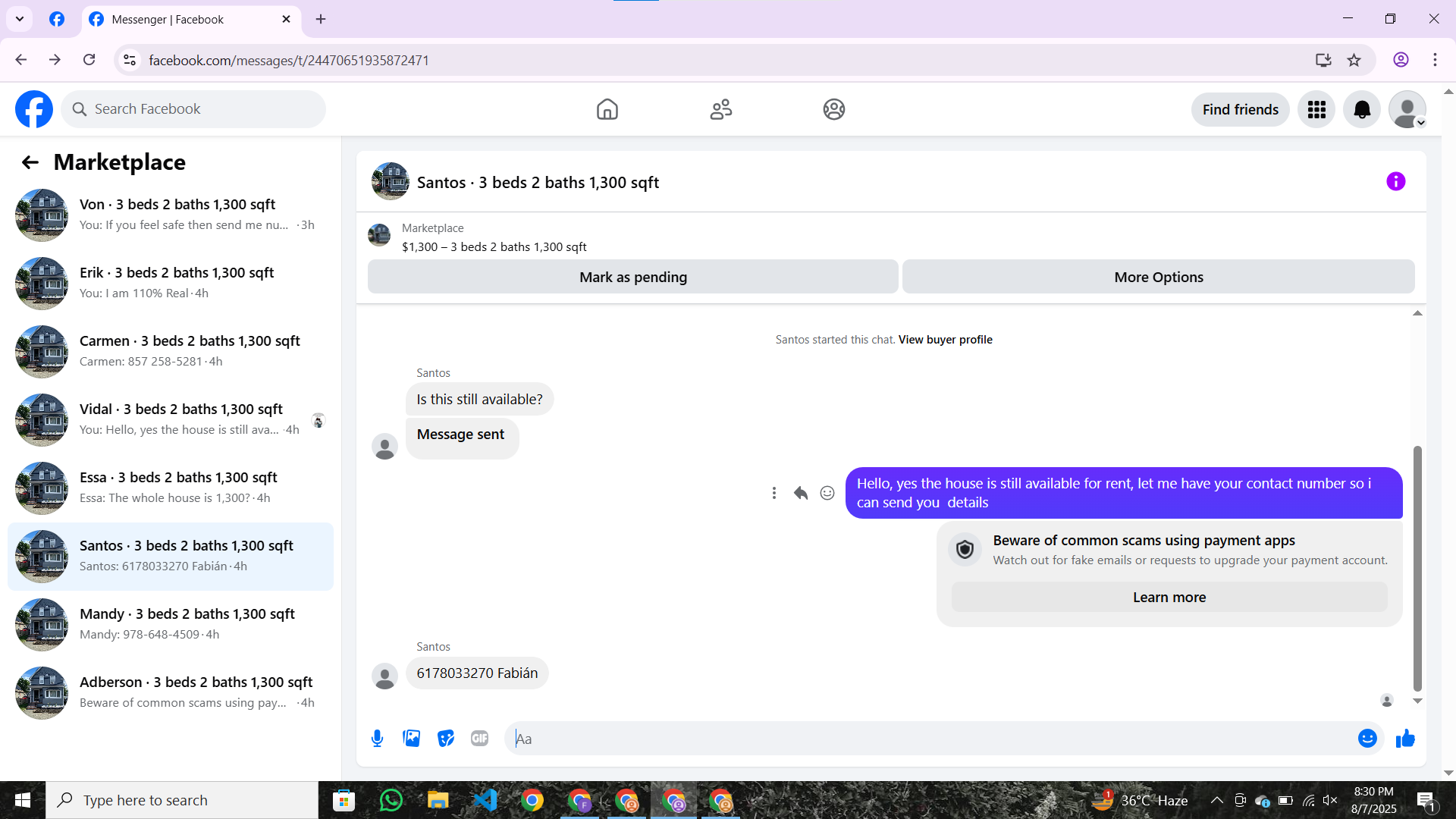View site information icon in address bar
The width and height of the screenshot is (1456, 819).
pos(130,60)
